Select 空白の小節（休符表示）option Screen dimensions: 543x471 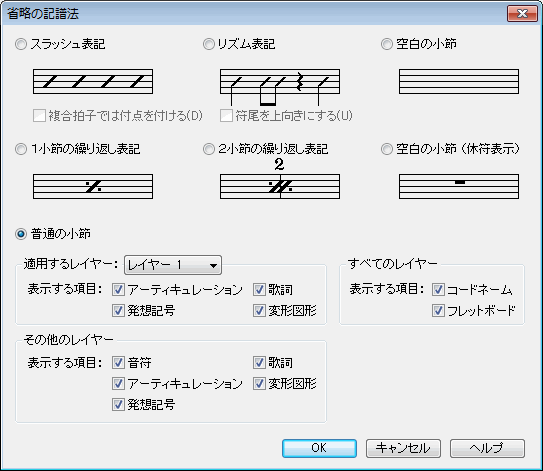(x=386, y=149)
